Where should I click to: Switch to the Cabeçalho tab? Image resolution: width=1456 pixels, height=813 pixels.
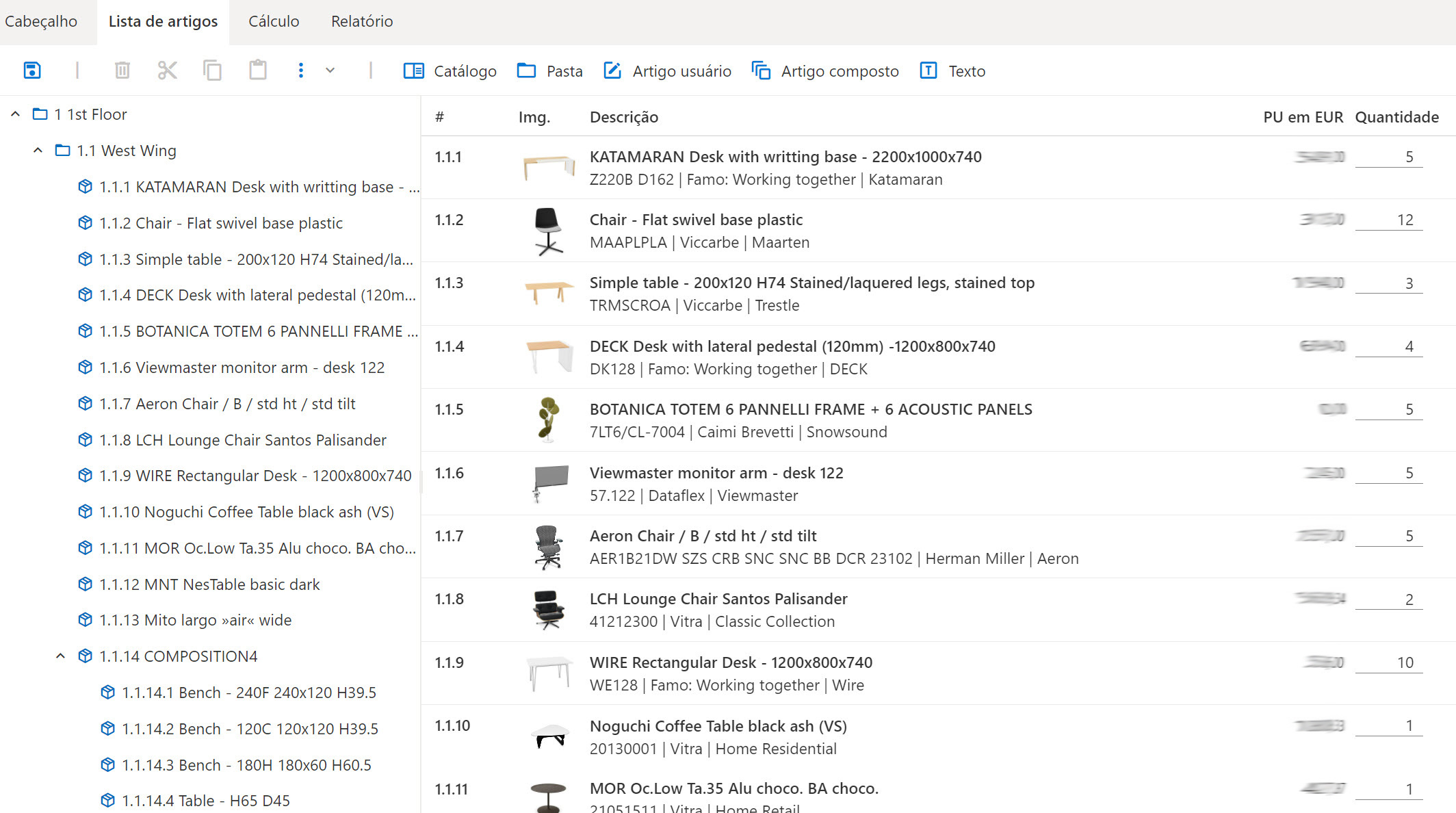41,21
